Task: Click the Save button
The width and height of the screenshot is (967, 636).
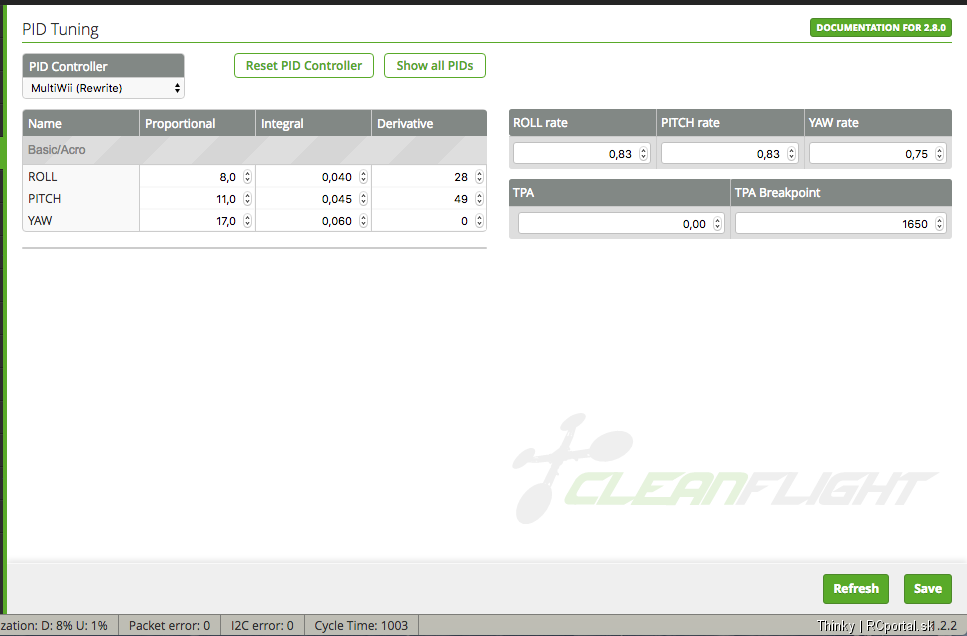Action: (928, 589)
